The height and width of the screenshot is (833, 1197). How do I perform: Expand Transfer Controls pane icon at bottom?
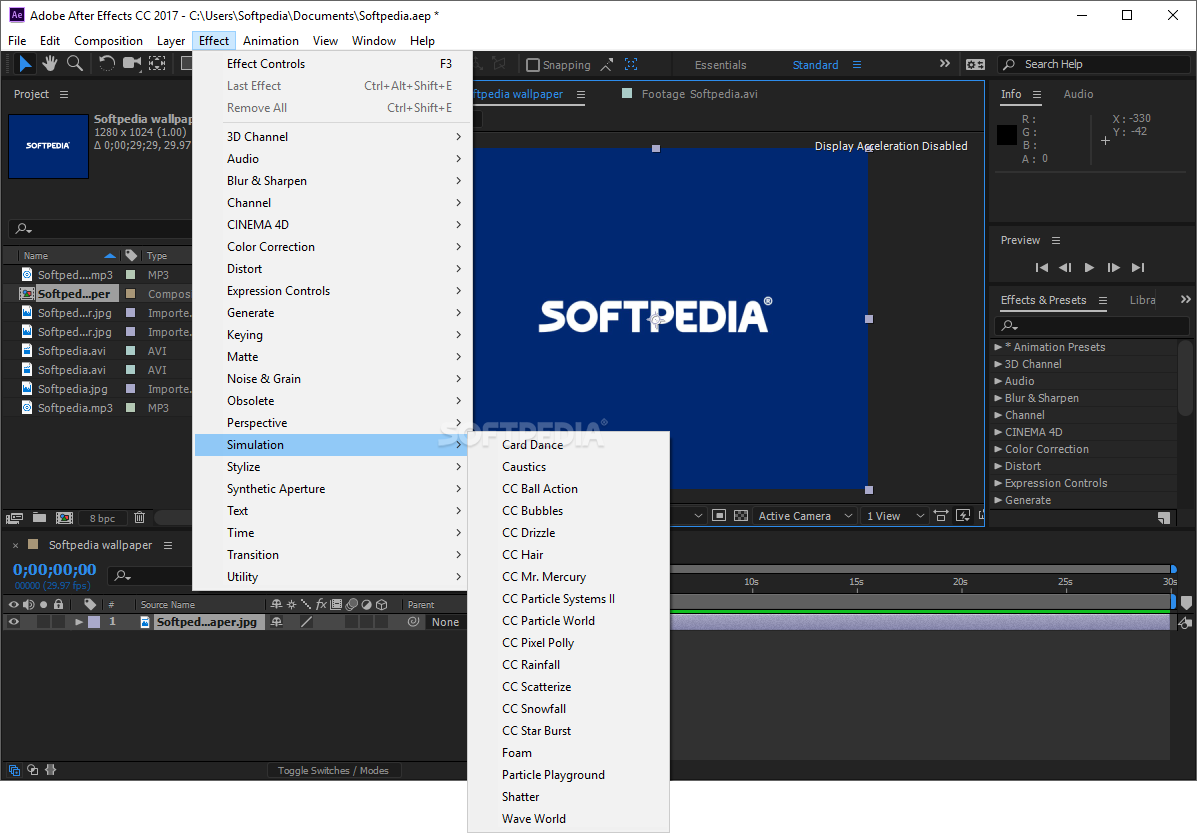33,770
